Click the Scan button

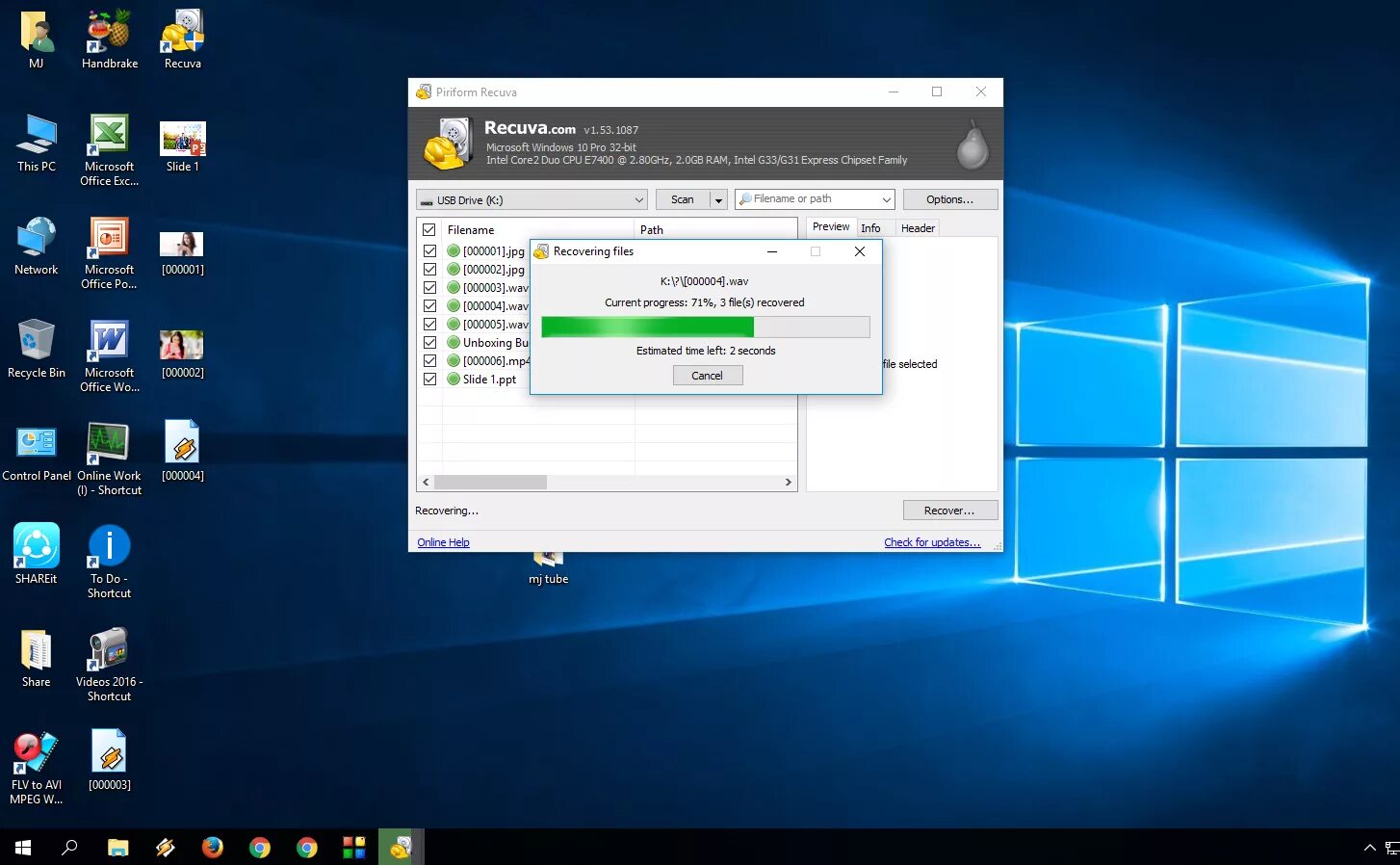[x=683, y=199]
